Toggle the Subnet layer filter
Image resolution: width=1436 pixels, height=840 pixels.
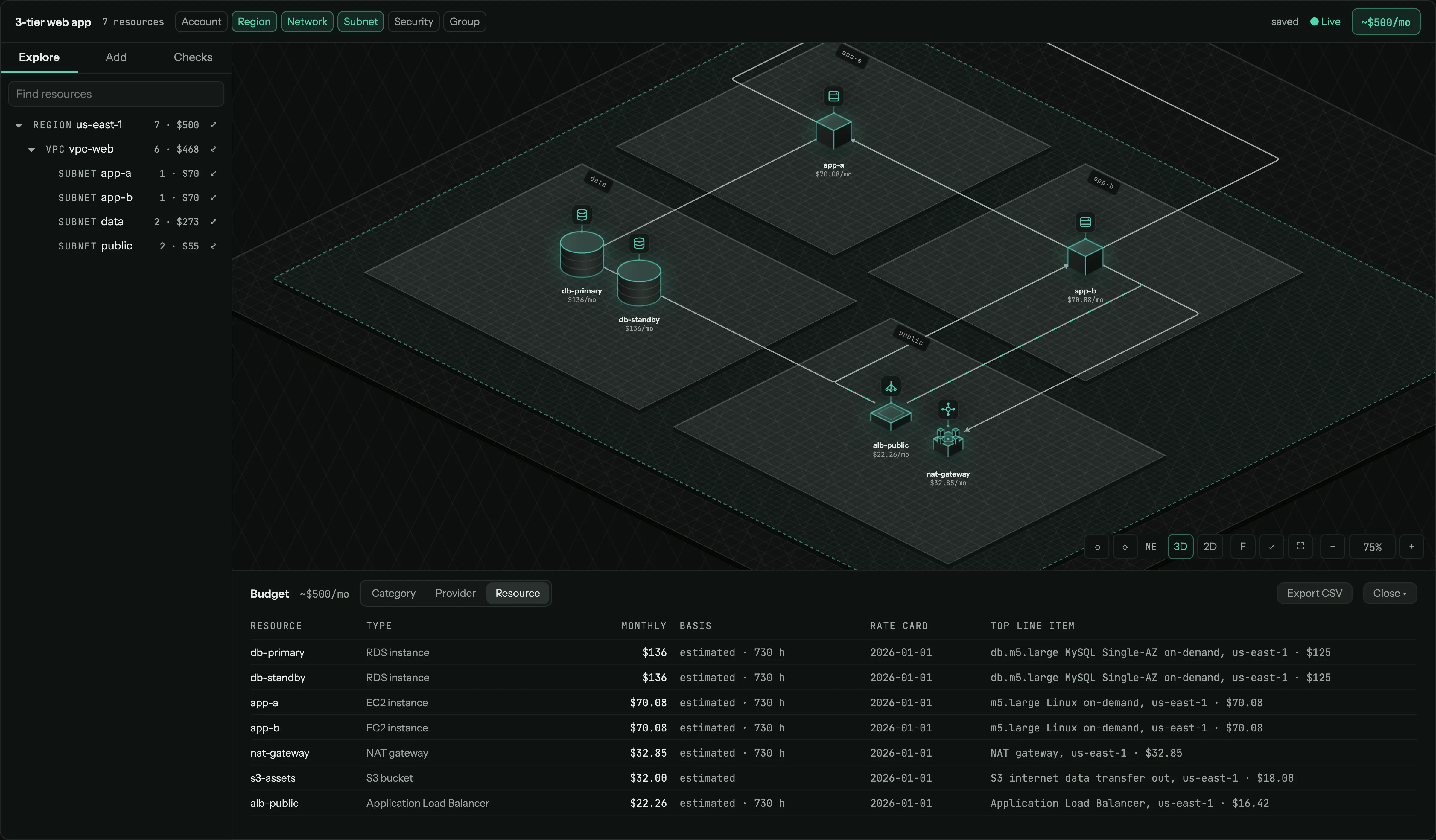[x=361, y=22]
